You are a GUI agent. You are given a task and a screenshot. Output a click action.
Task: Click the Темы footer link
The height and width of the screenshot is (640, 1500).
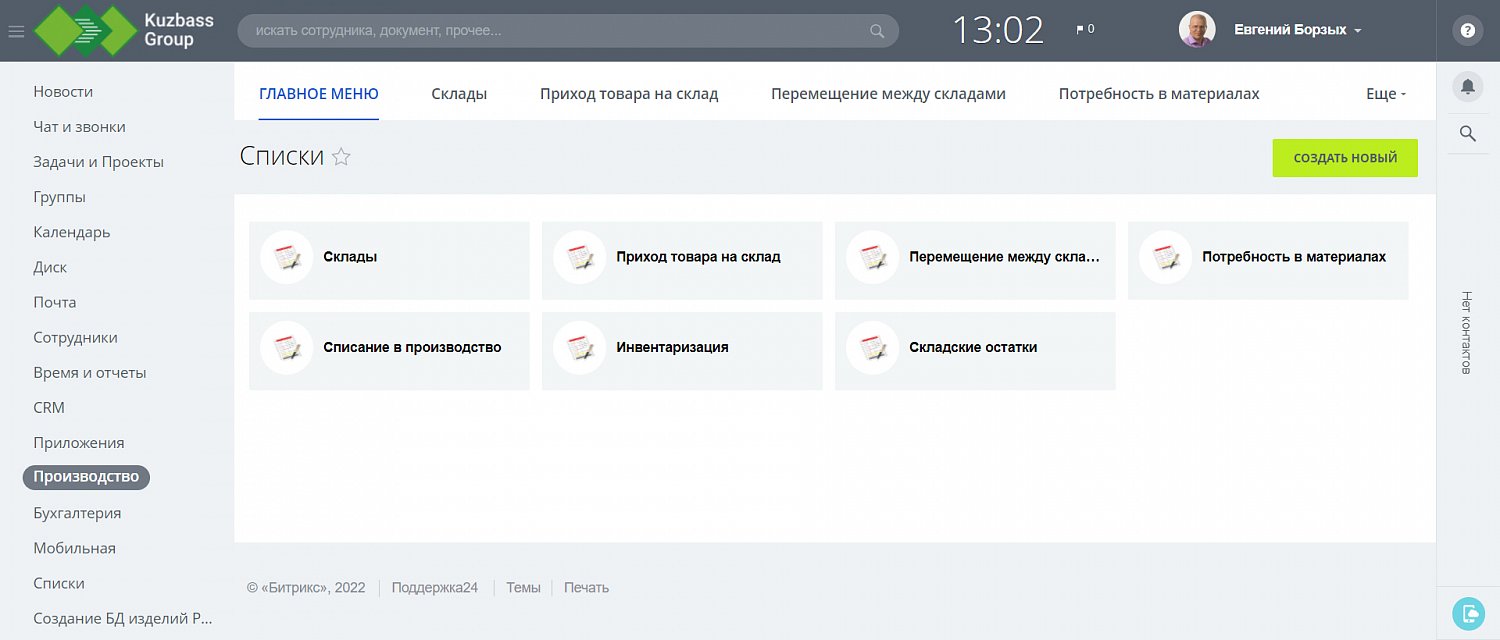pos(523,588)
